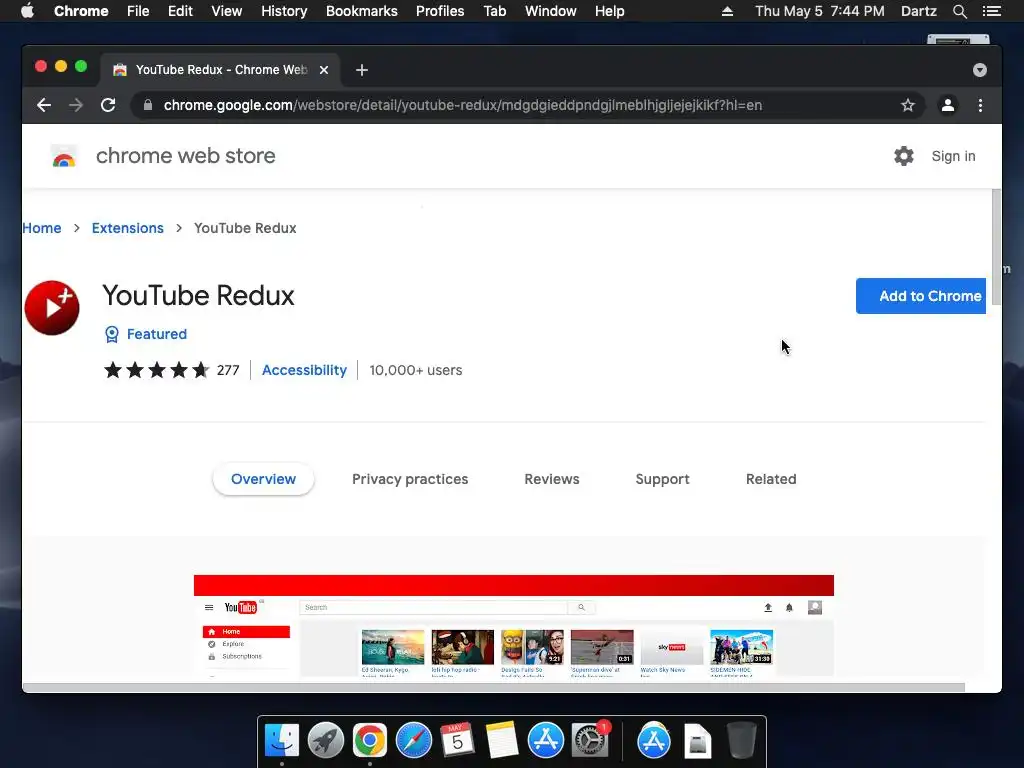Open the Window menu

point(551,11)
